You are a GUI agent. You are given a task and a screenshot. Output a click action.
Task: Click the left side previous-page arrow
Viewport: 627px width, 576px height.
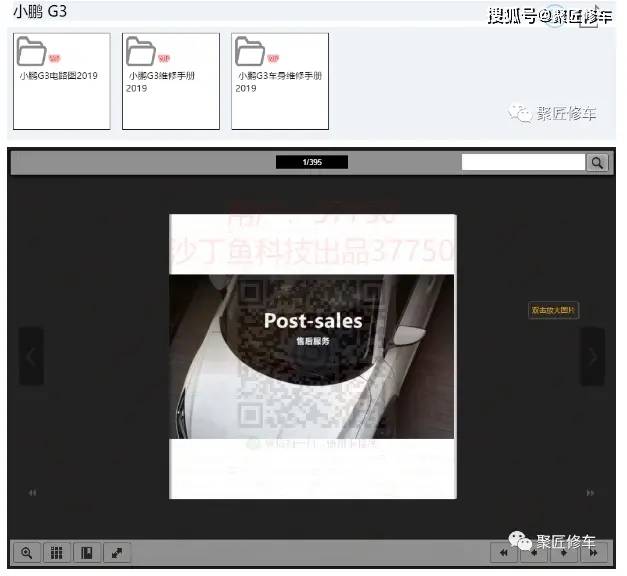point(31,356)
